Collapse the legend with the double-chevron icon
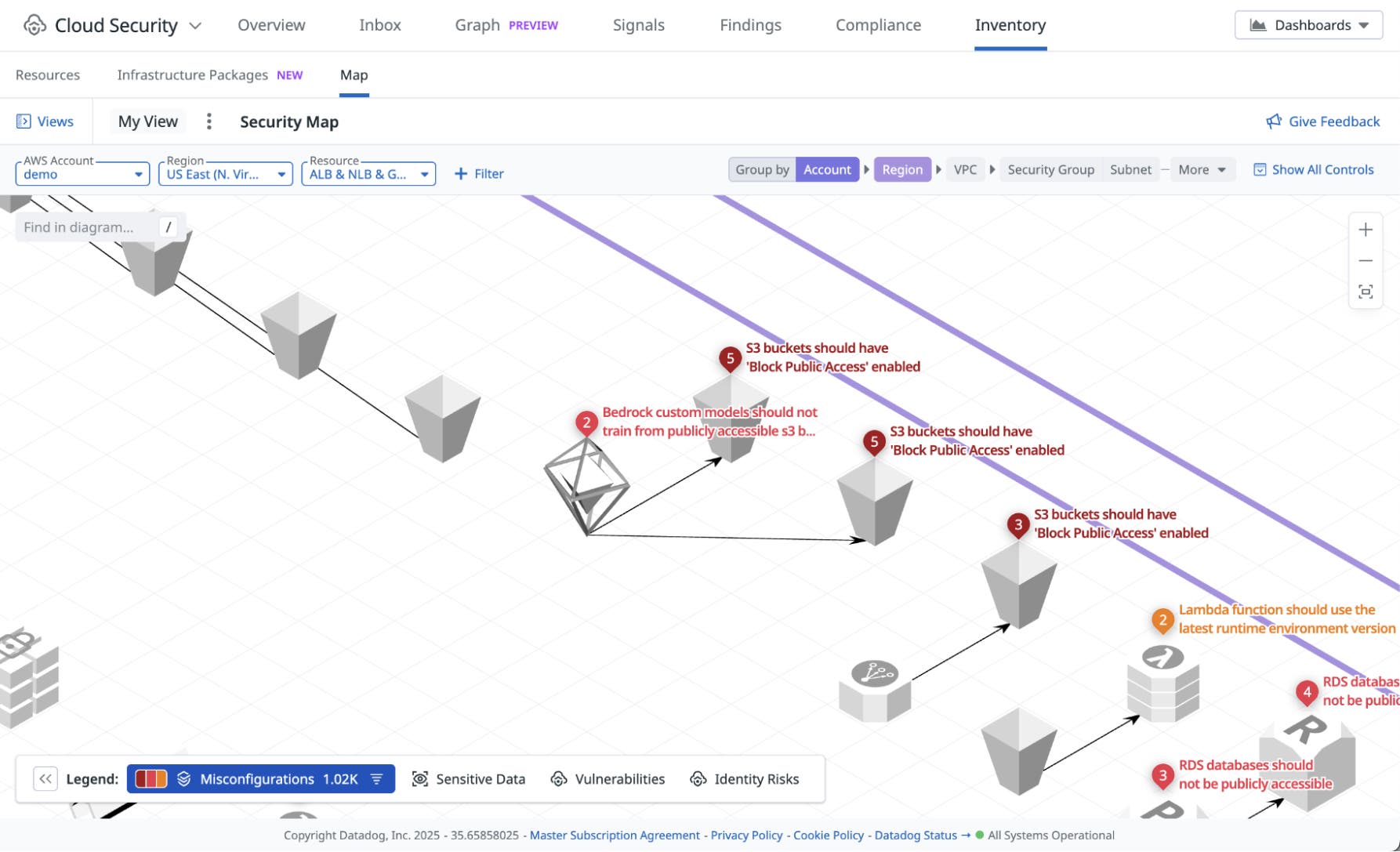Screen dimensions: 1400x852 45,778
